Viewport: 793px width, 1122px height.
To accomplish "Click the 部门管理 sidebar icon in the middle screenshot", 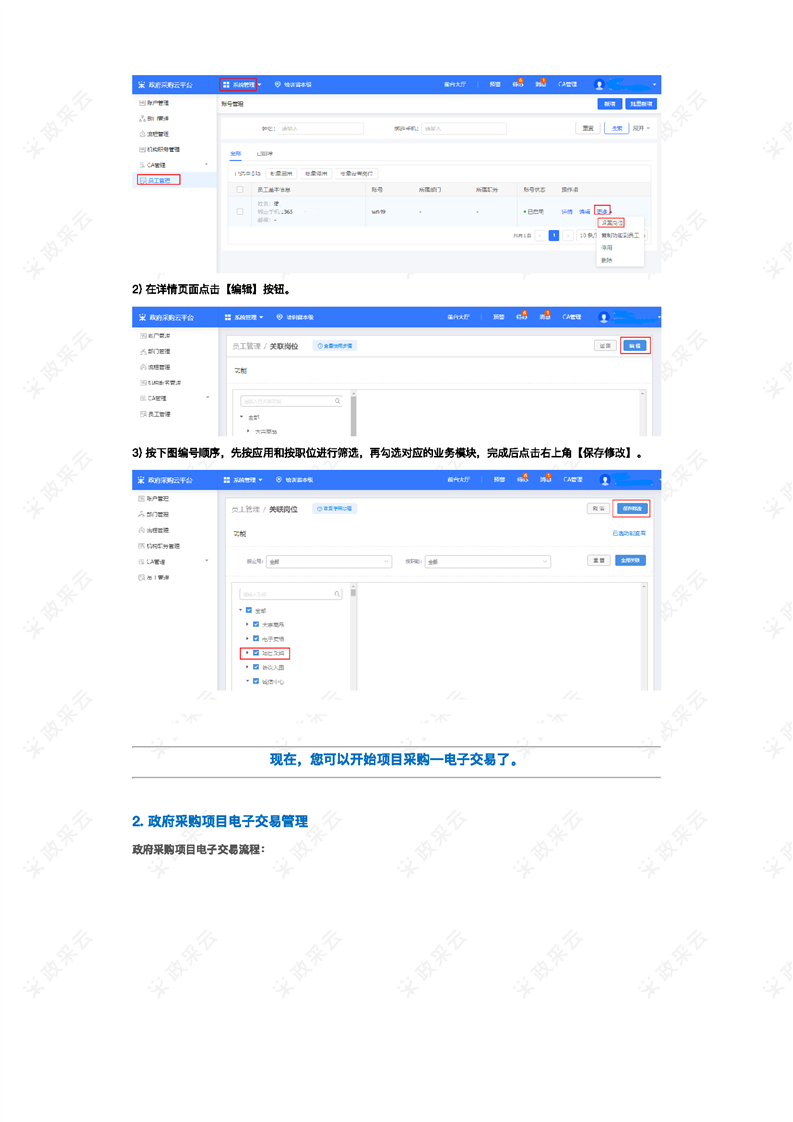I will point(142,352).
